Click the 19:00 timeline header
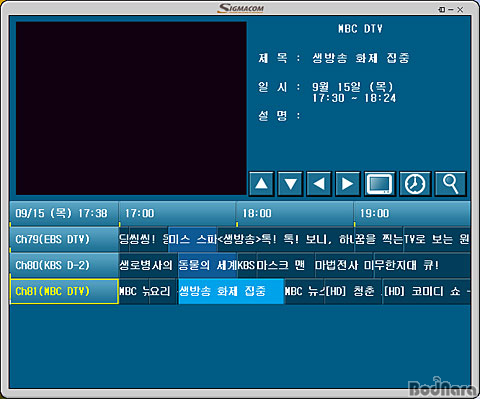The image size is (480, 399). click(x=412, y=213)
